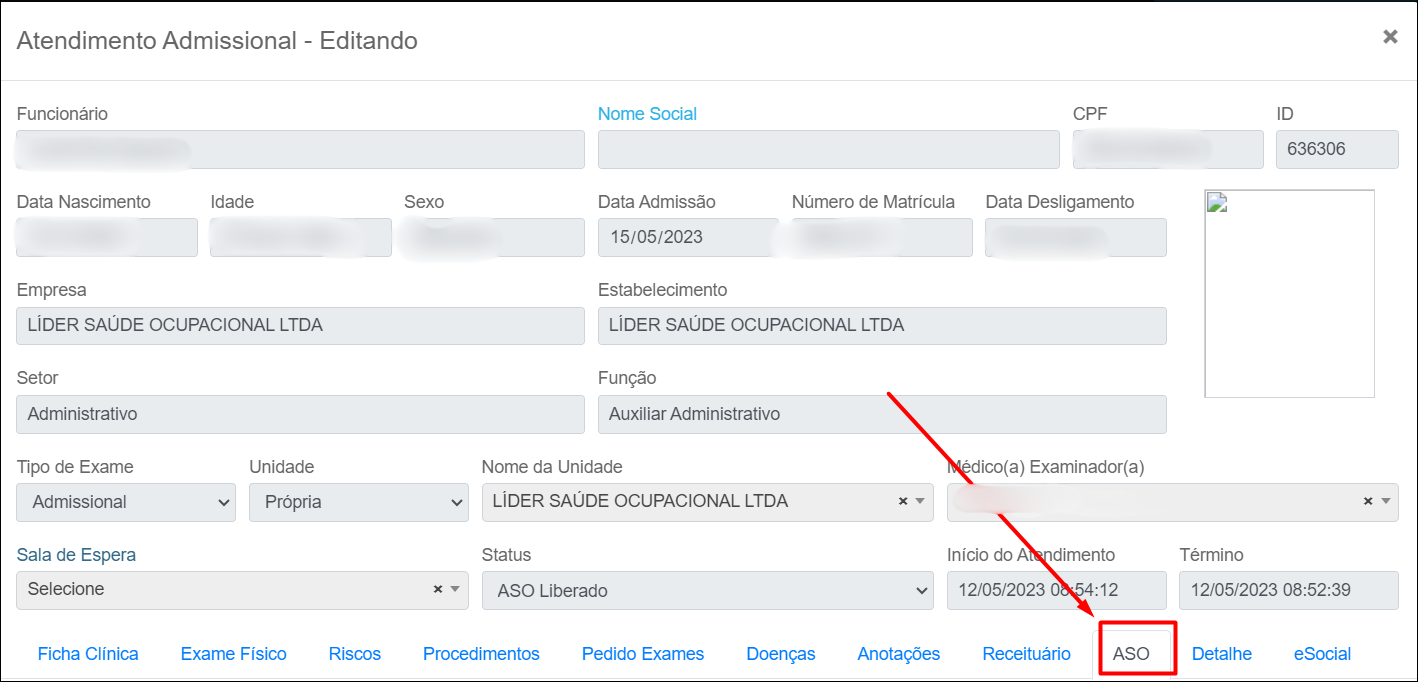Open the Pedido Exames tab
This screenshot has width=1418, height=682.
click(643, 654)
